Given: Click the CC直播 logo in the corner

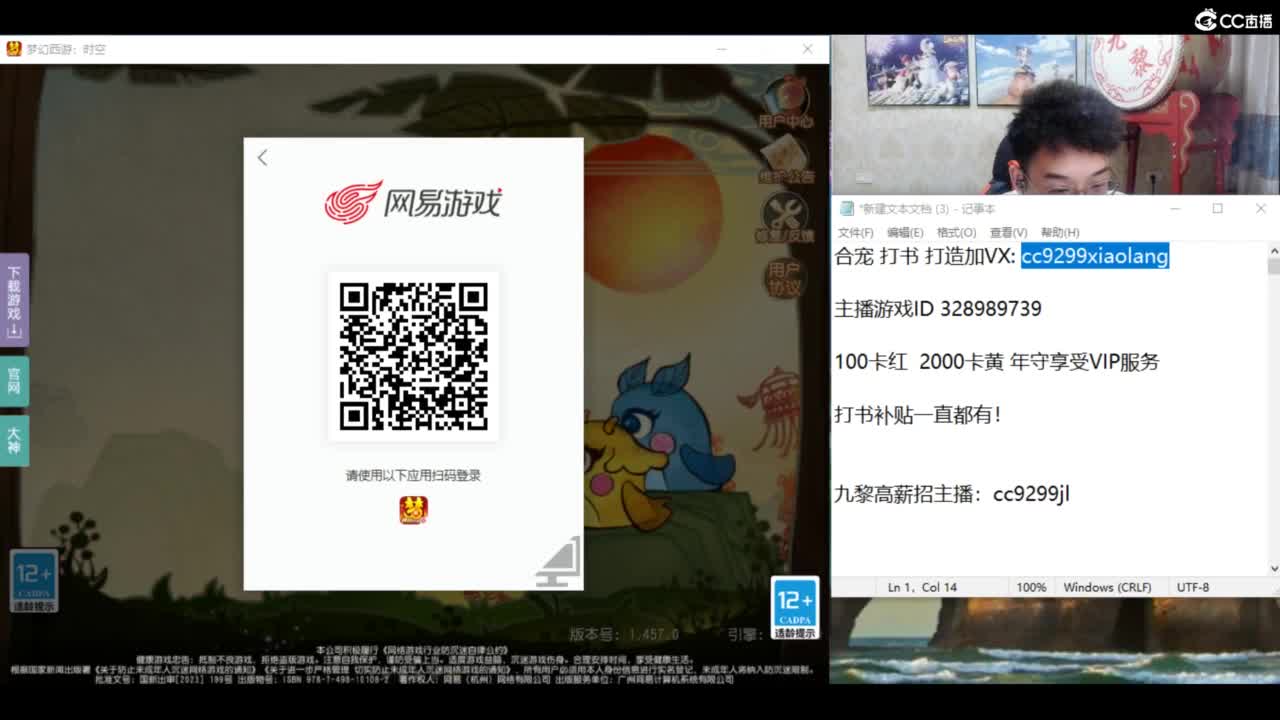Looking at the screenshot, I should pos(1233,20).
